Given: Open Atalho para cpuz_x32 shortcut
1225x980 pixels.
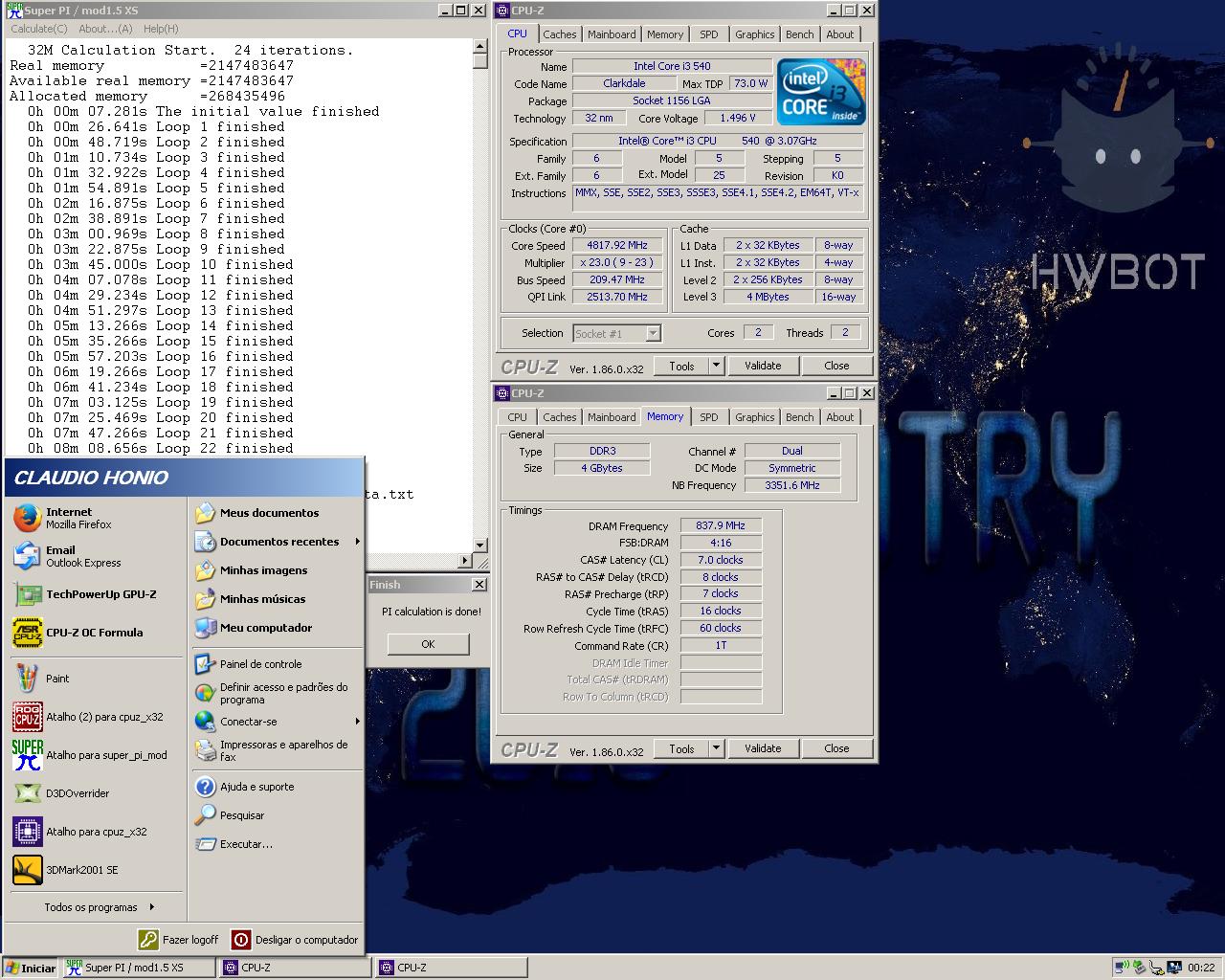Looking at the screenshot, I should coord(97,832).
